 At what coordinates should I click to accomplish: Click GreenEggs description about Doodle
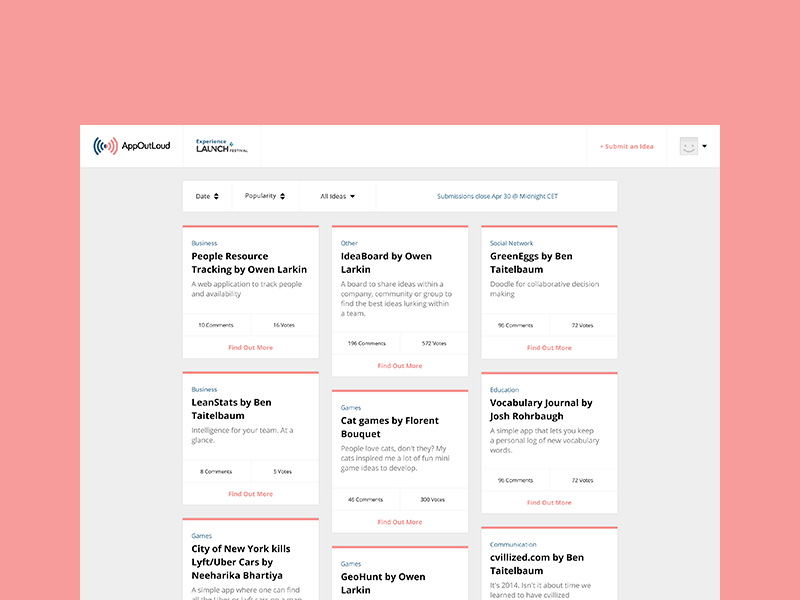coord(544,289)
